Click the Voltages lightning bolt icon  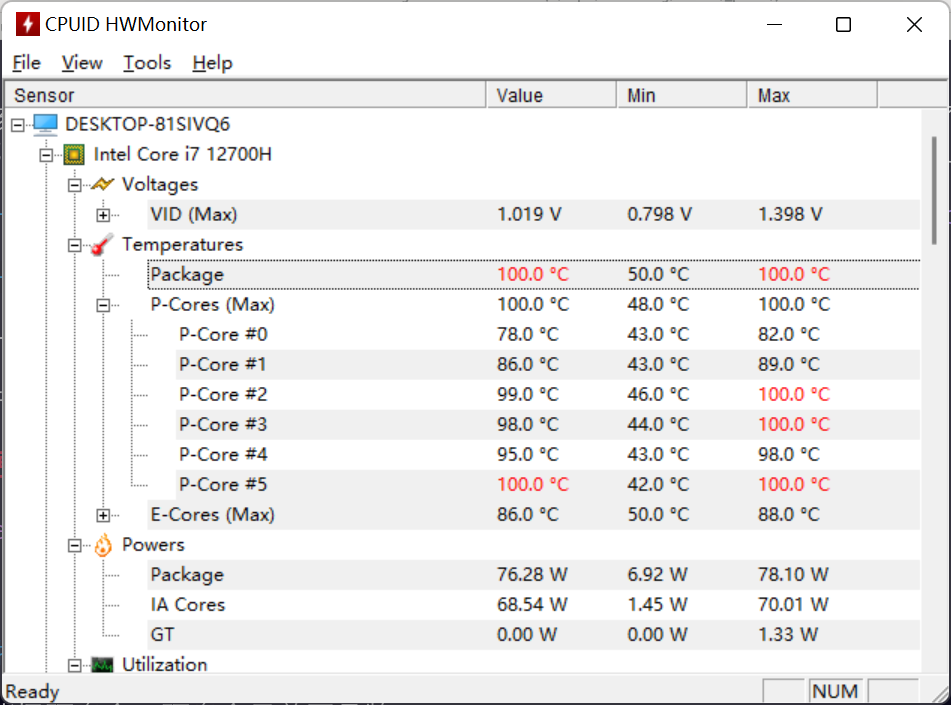(x=102, y=184)
